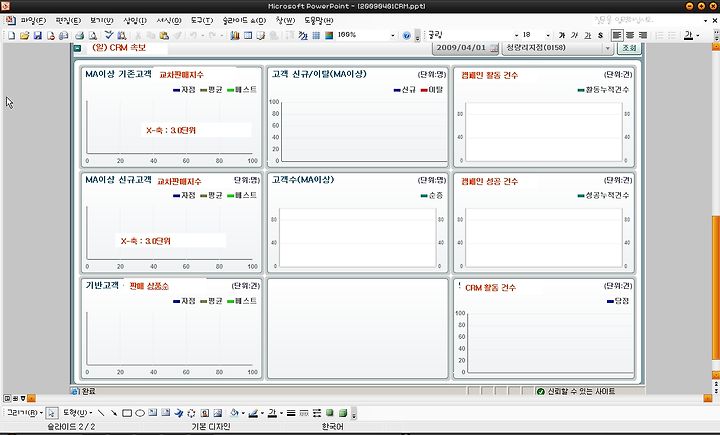Insert a chart using the chart icon

point(235,35)
